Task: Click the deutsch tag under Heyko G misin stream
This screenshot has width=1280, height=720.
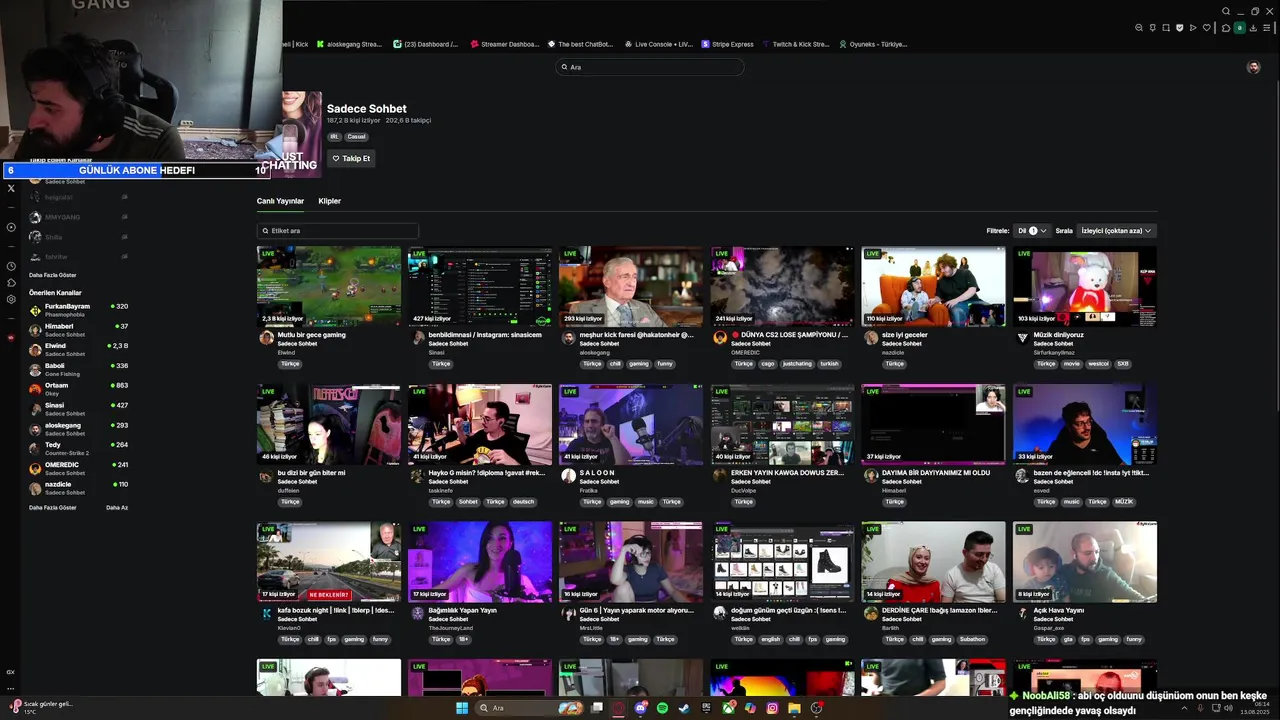Action: [x=523, y=502]
